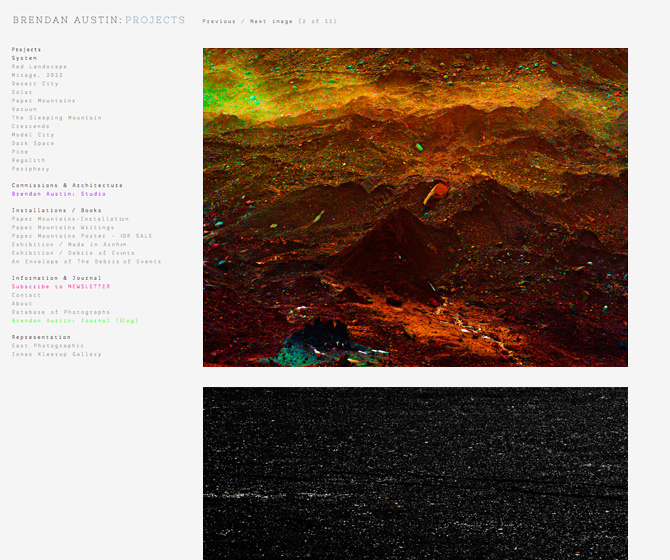670x560 pixels.
Task: Visit the Brendan Austin Journal blog
Action: point(75,321)
